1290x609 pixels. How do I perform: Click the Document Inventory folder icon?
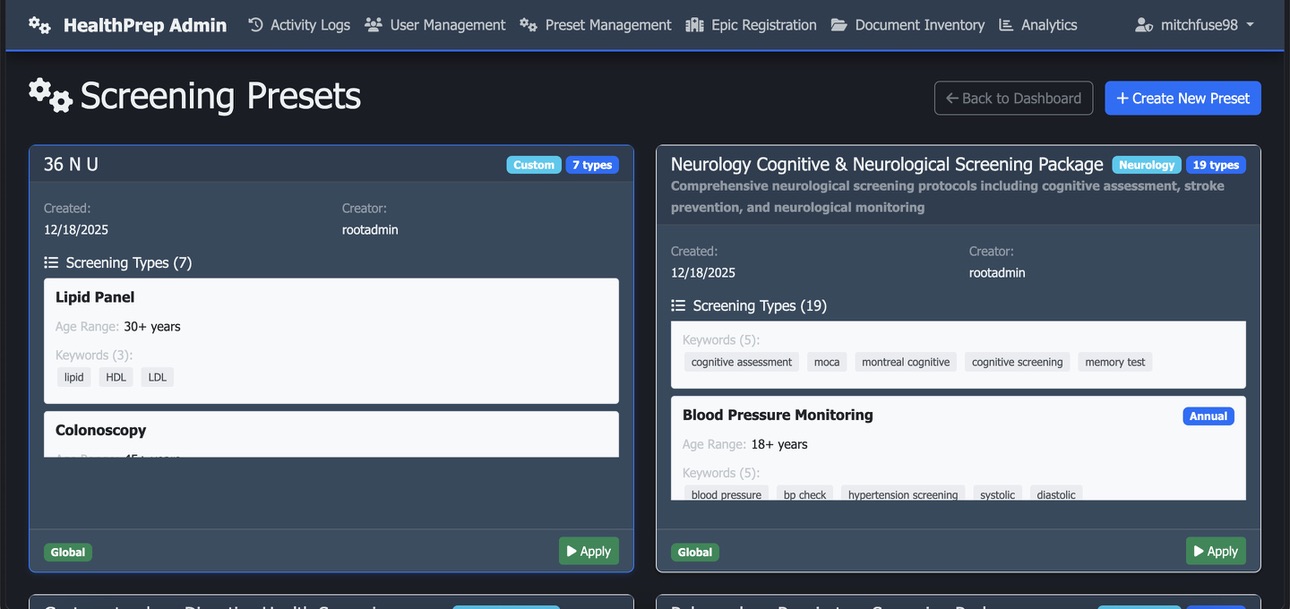(x=839, y=25)
